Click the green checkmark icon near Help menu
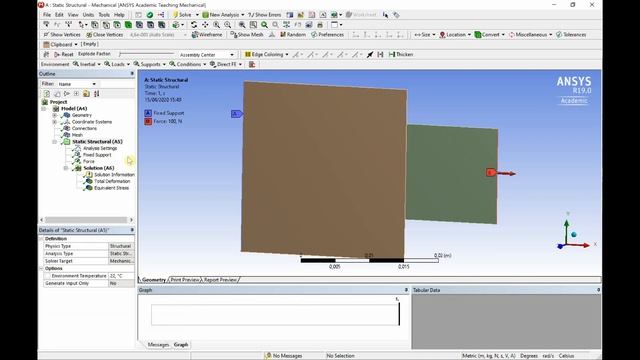The image size is (640, 360). (150, 15)
